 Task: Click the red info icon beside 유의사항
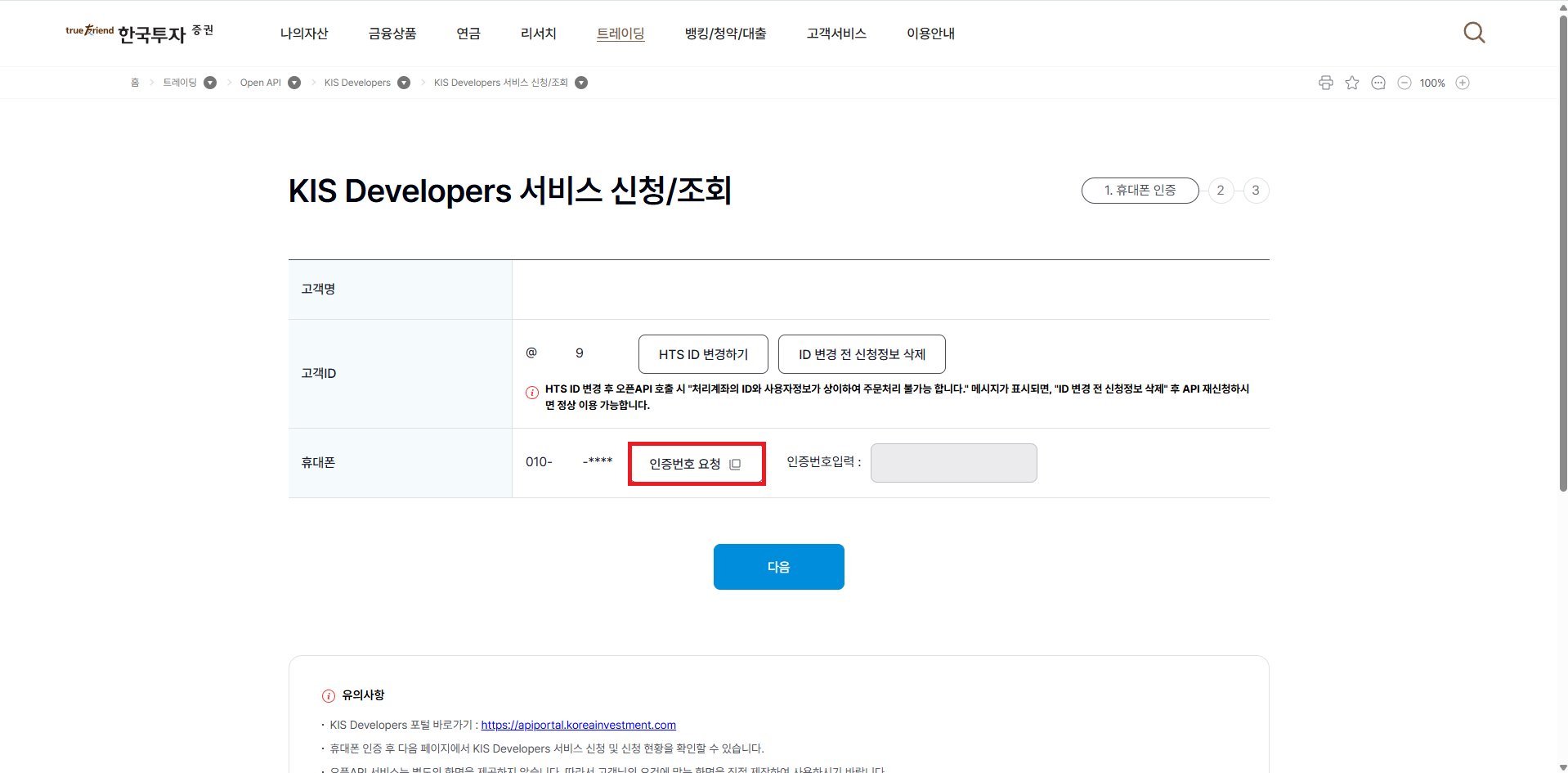[329, 696]
